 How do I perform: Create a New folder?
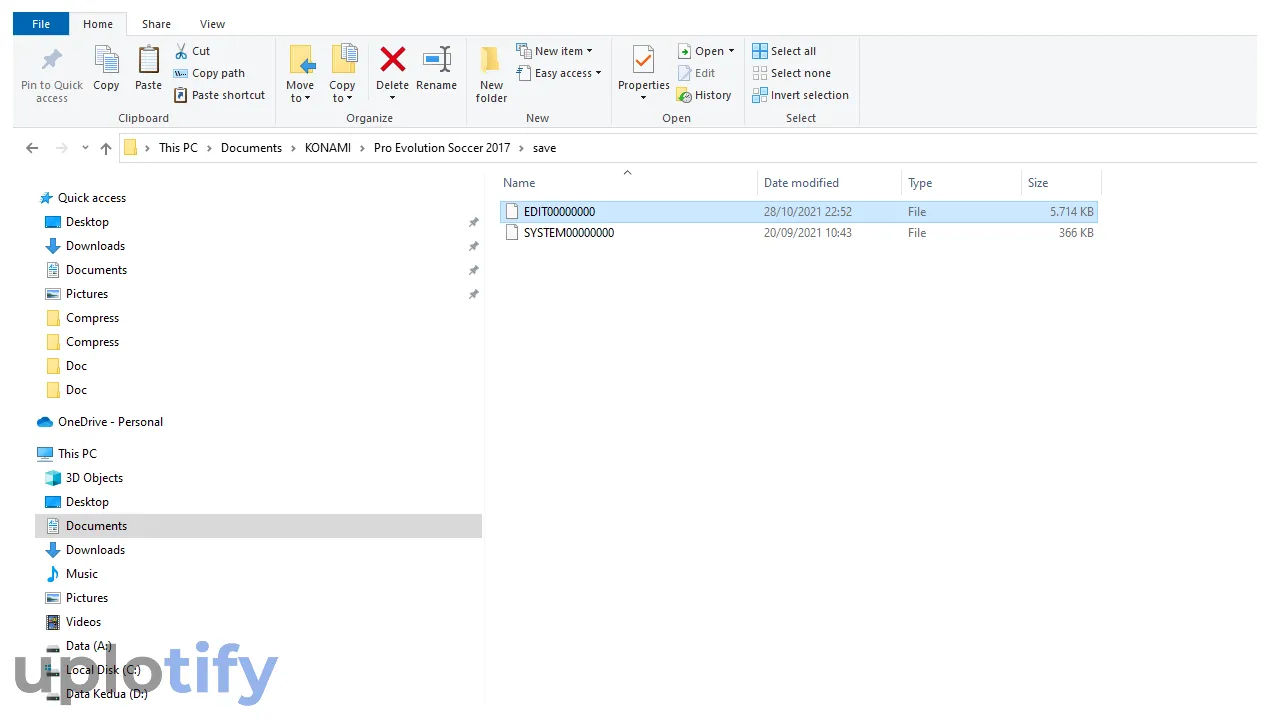tap(491, 74)
